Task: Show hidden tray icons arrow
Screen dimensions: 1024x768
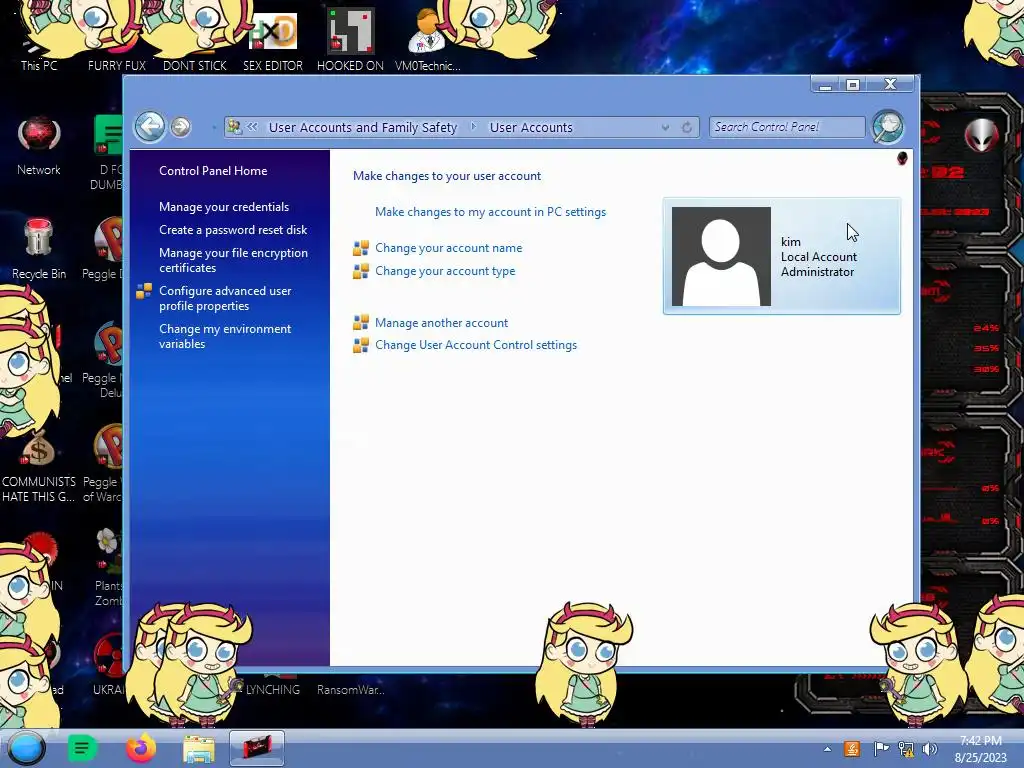Action: (827, 749)
